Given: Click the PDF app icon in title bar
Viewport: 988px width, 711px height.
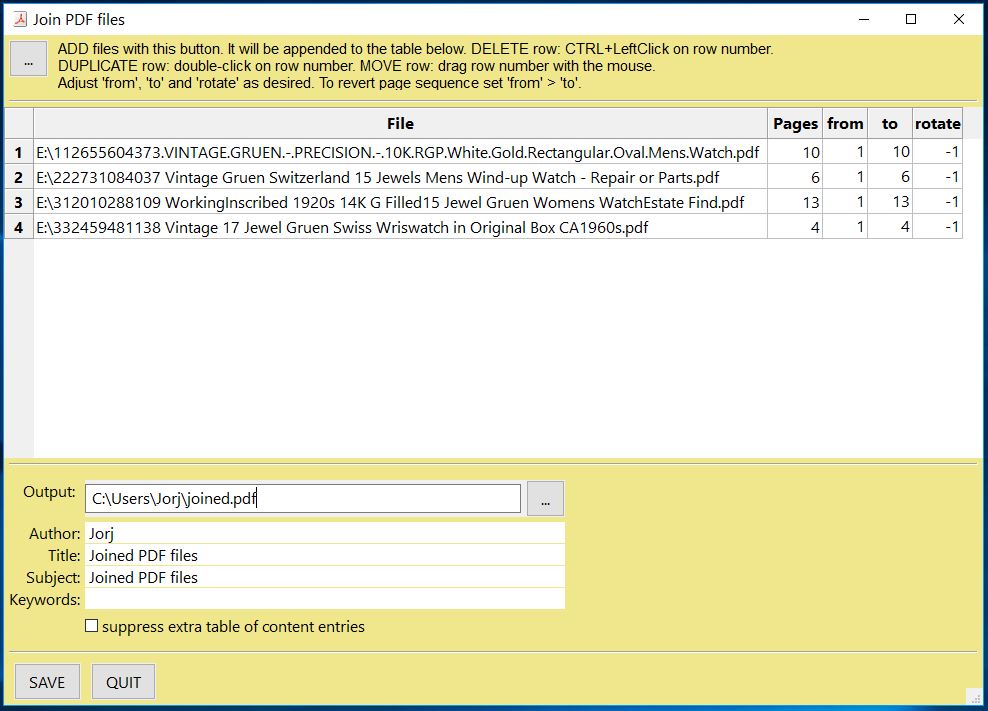Looking at the screenshot, I should click(x=19, y=19).
